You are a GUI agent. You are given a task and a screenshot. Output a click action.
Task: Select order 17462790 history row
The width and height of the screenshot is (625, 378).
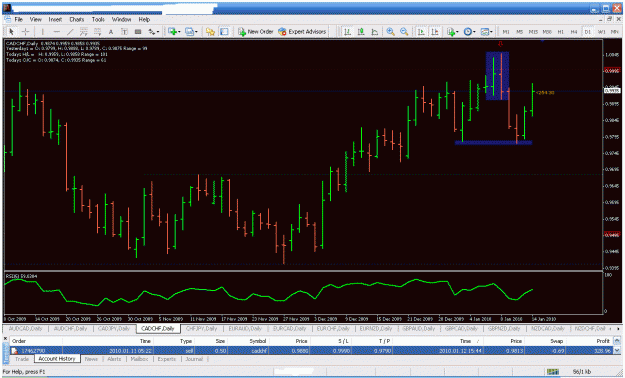point(311,350)
